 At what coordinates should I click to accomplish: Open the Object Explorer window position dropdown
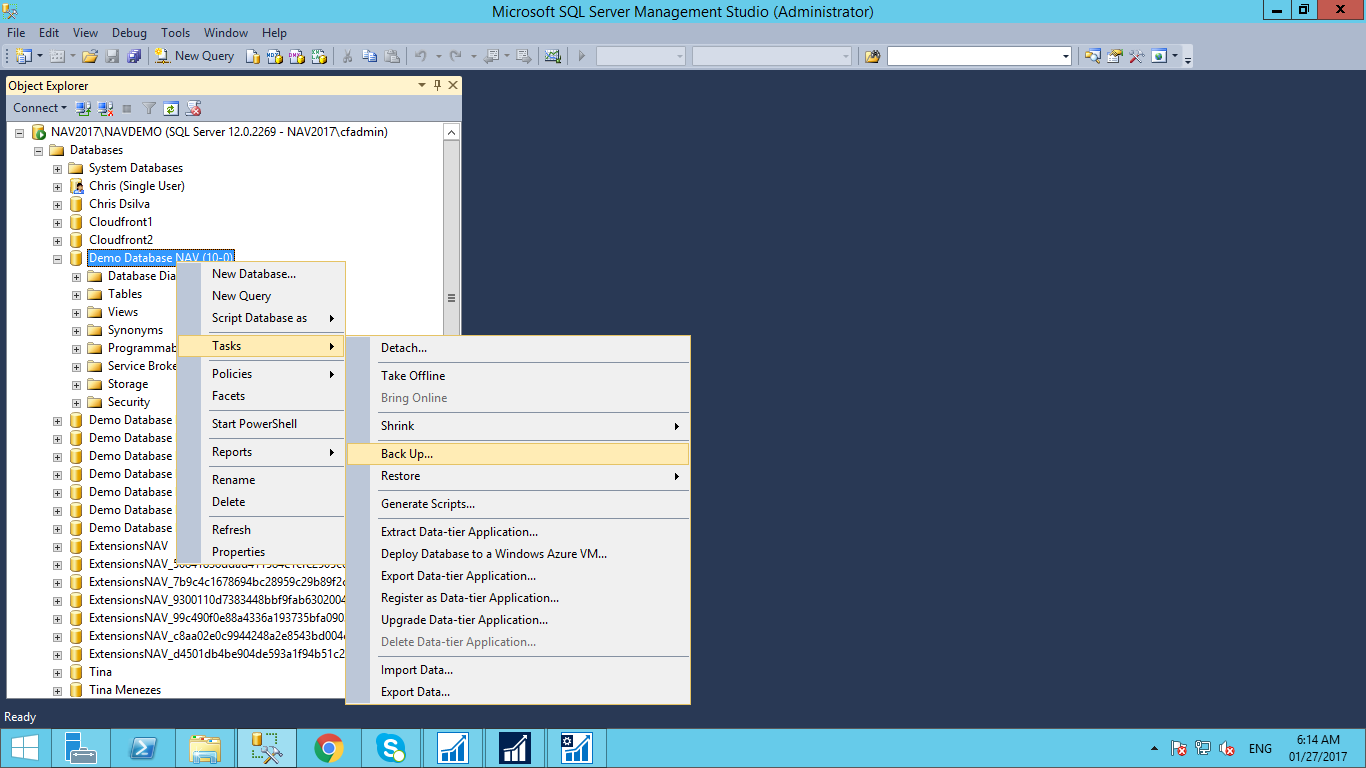(x=422, y=86)
